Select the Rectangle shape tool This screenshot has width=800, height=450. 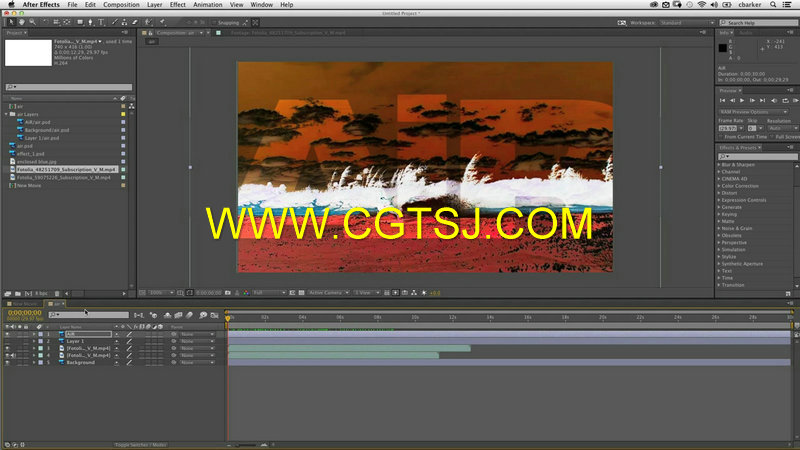pyautogui.click(x=80, y=22)
